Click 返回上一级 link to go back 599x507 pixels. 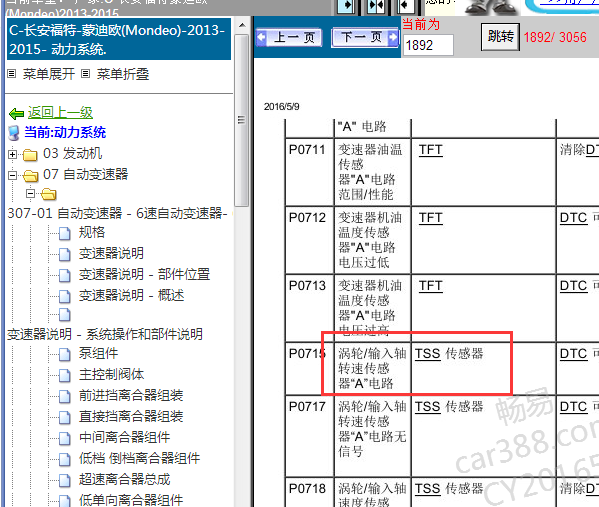pyautogui.click(x=60, y=112)
